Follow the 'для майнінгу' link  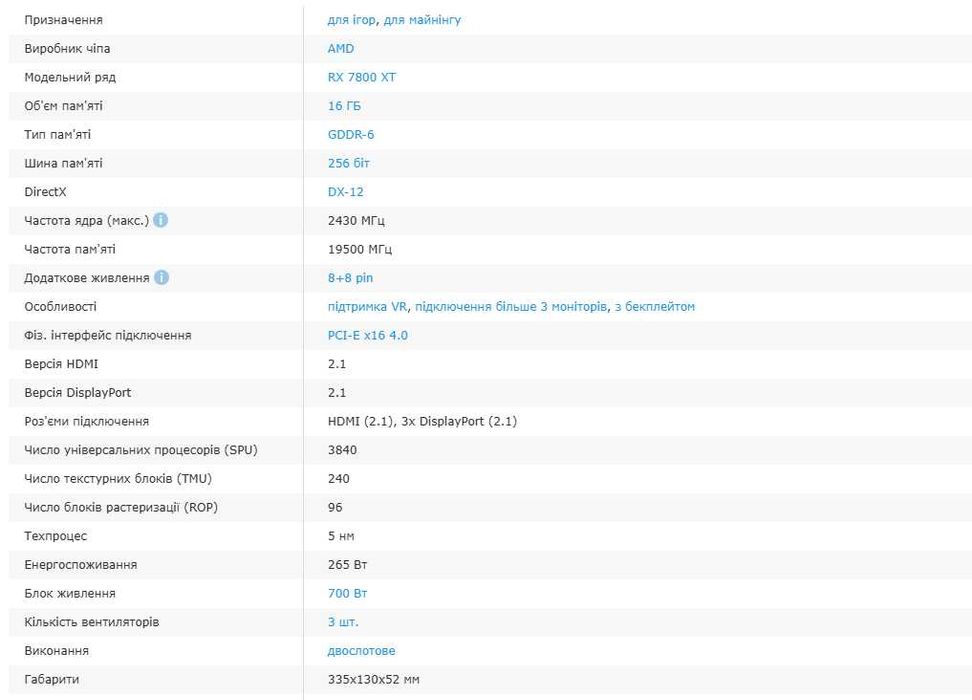point(422,20)
